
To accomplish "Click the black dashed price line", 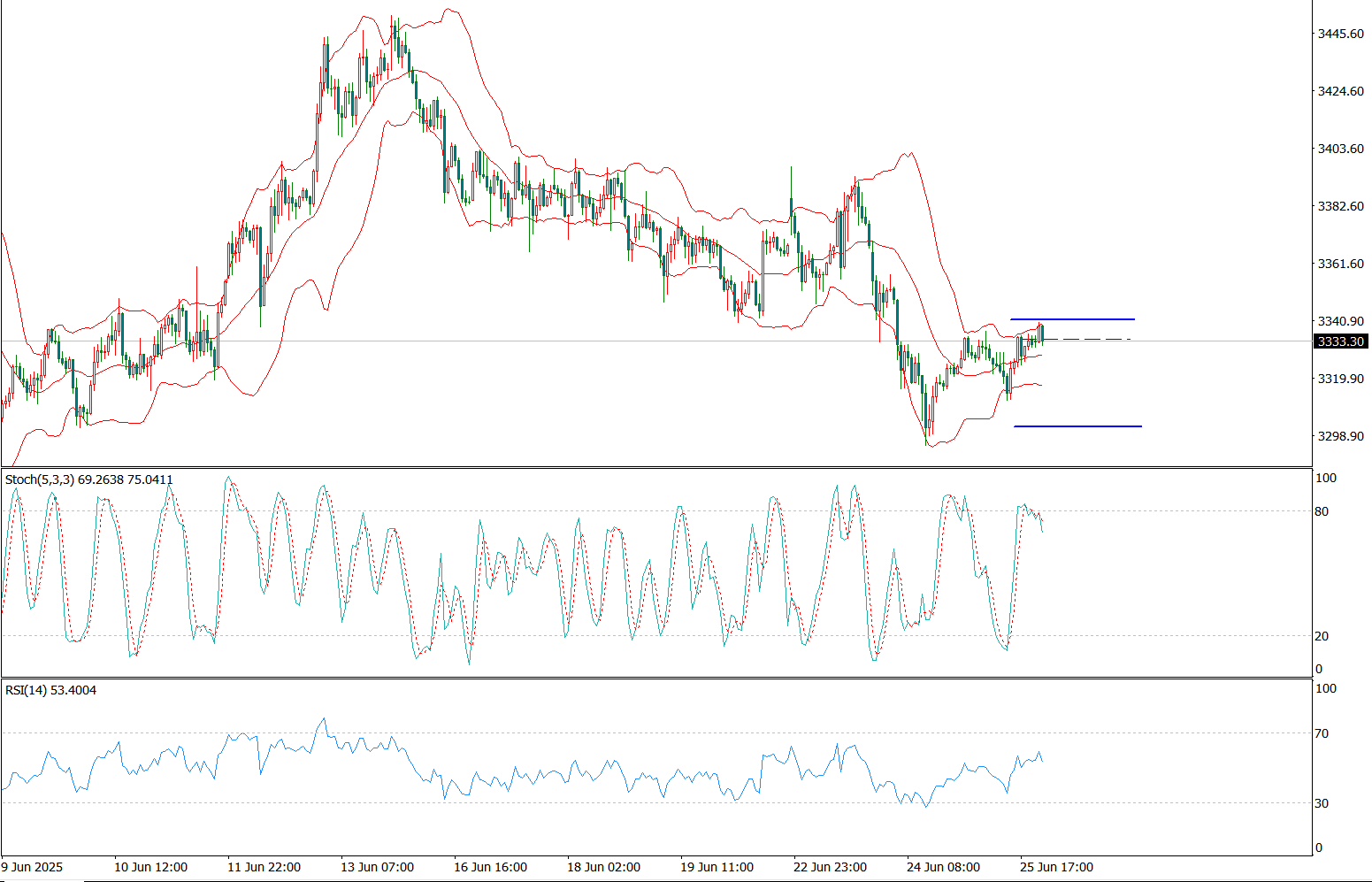I will click(x=1088, y=340).
